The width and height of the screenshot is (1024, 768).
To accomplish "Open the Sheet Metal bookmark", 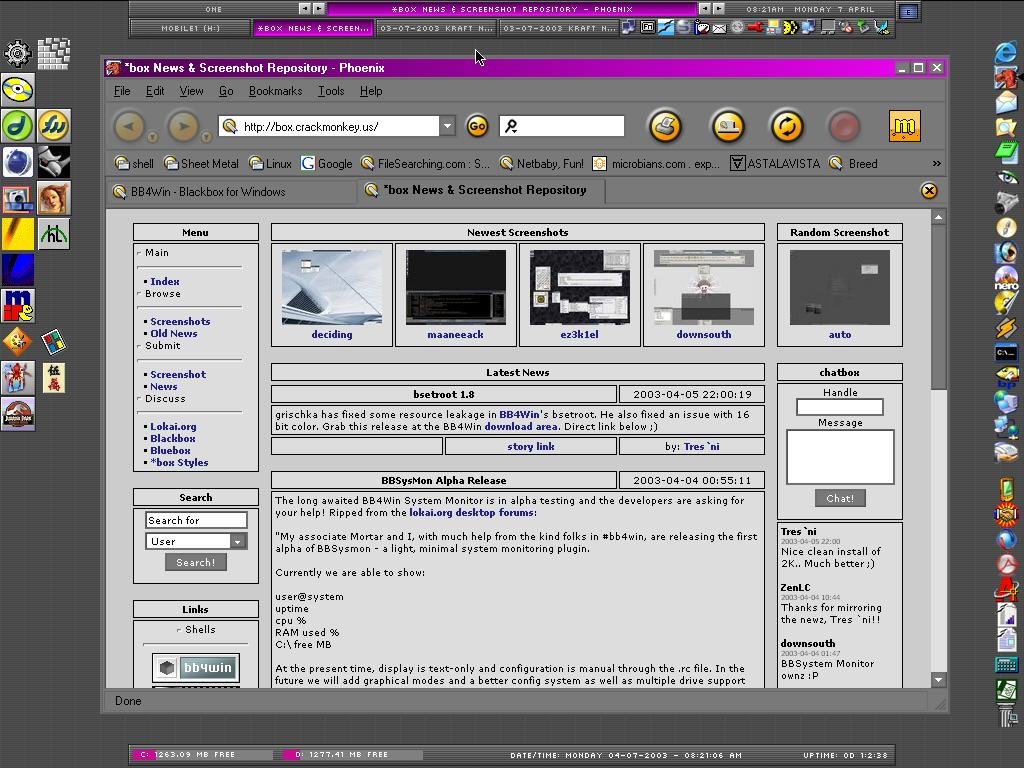I will (x=201, y=163).
